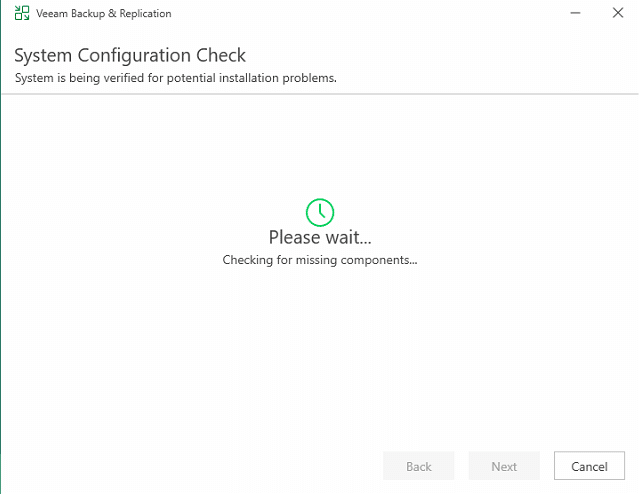Click empty title bar space left of minimize

[400, 14]
